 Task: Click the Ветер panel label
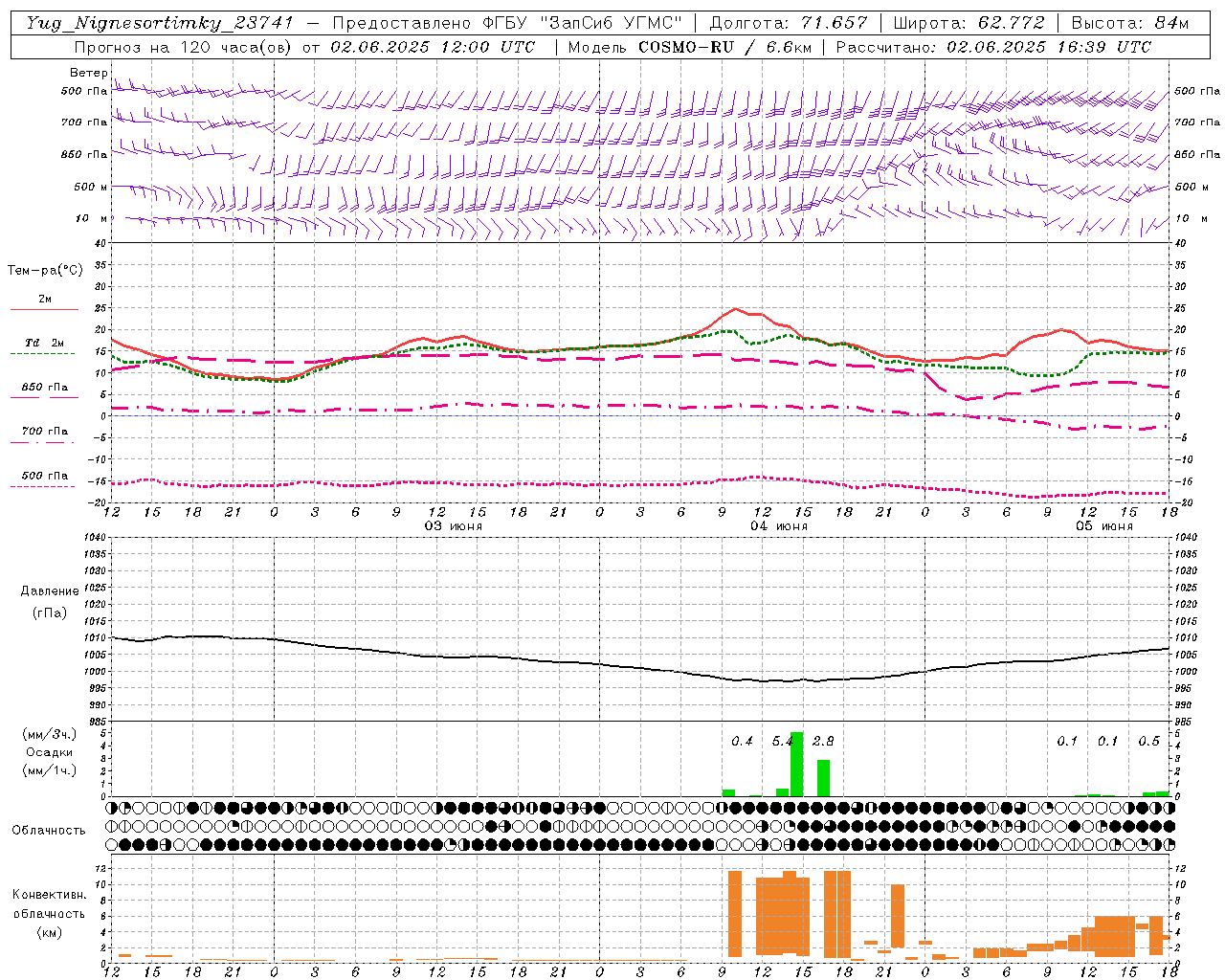(x=89, y=73)
